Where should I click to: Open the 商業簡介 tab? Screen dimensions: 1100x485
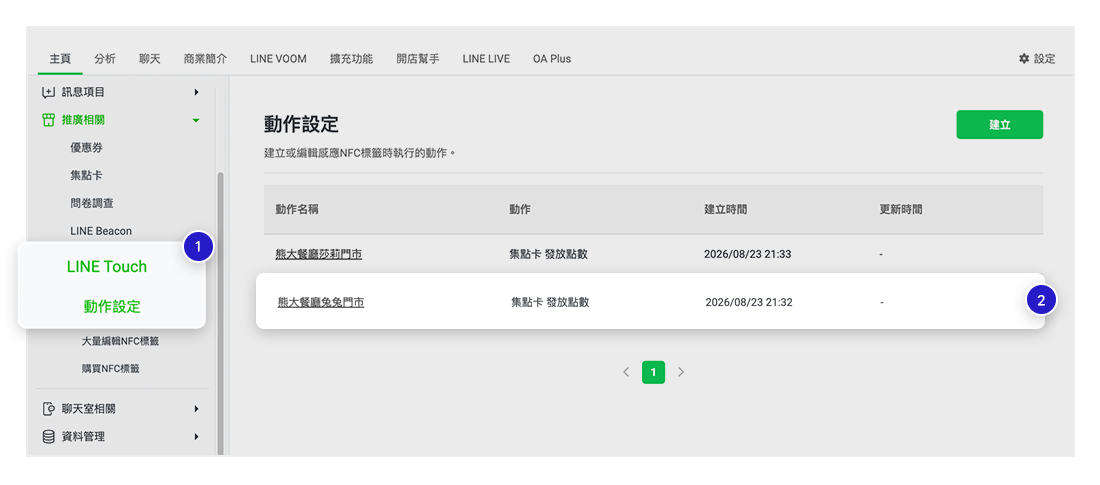tap(205, 59)
